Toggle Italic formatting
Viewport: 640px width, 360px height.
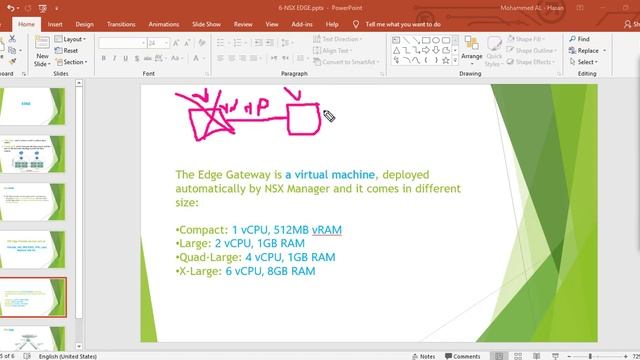coord(115,58)
